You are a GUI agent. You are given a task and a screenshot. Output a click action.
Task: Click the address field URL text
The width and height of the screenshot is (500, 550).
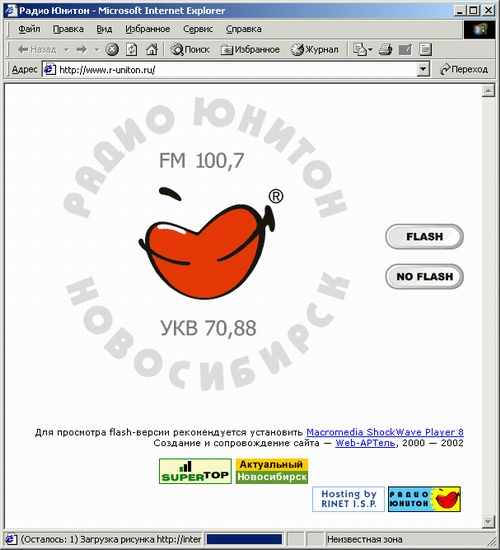click(x=107, y=70)
